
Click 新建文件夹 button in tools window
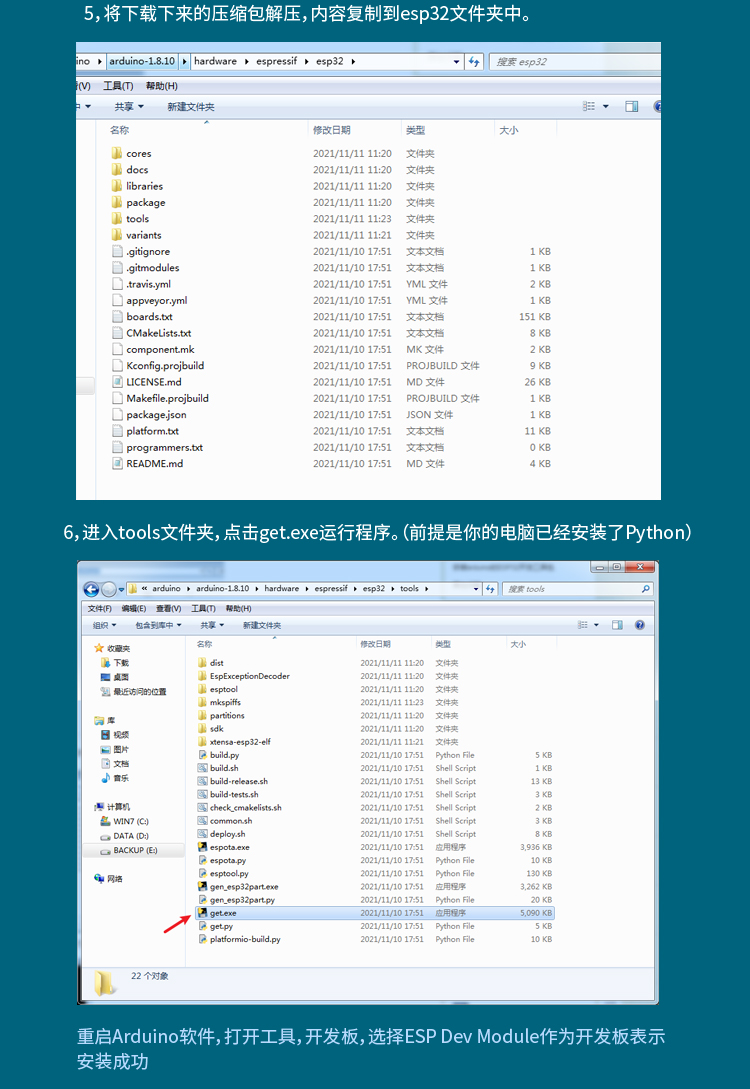click(x=262, y=625)
